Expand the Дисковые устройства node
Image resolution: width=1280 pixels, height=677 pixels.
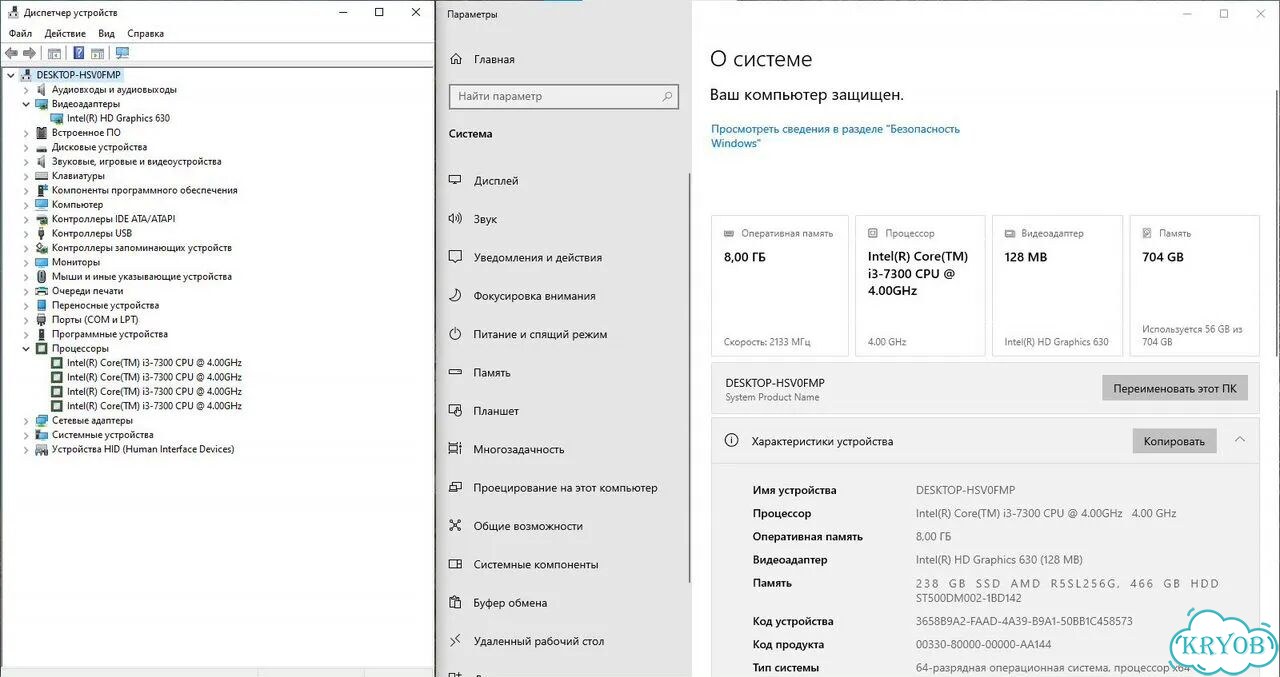(27, 147)
